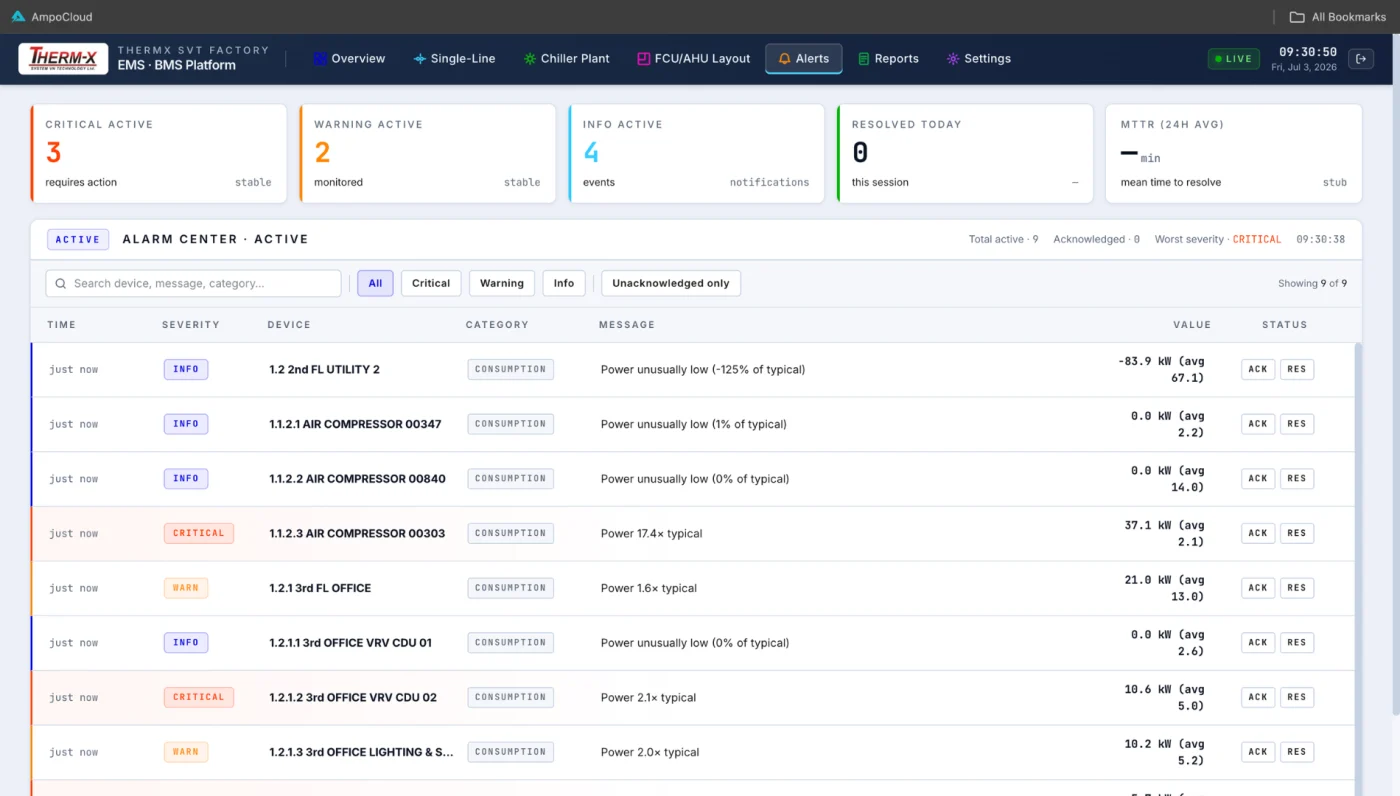Screen dimensions: 1400x796
Task: Click the Settings gear icon
Action: pos(953,59)
